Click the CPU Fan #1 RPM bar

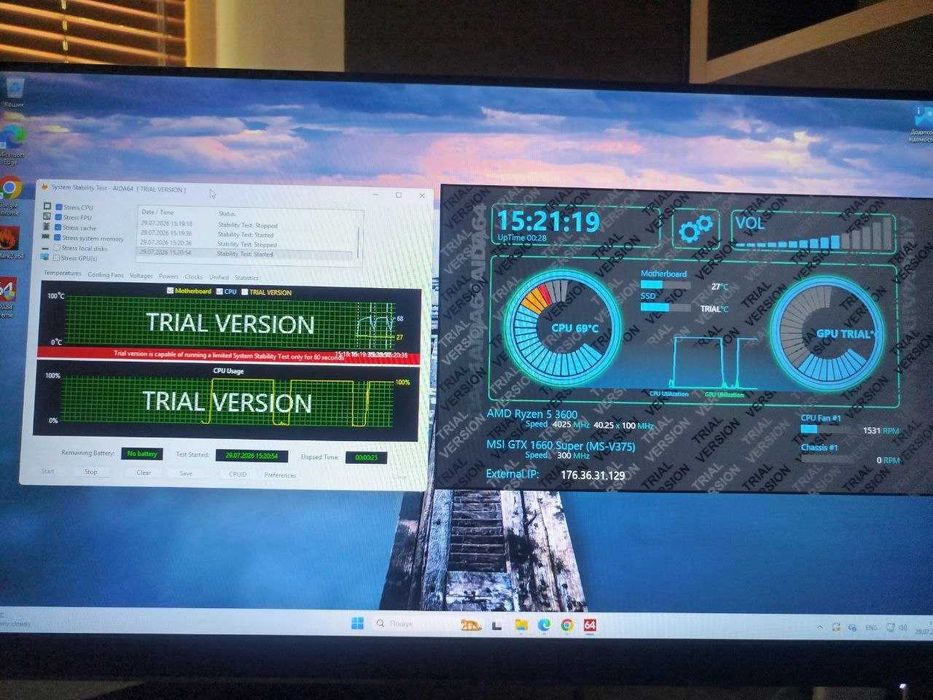click(x=829, y=429)
